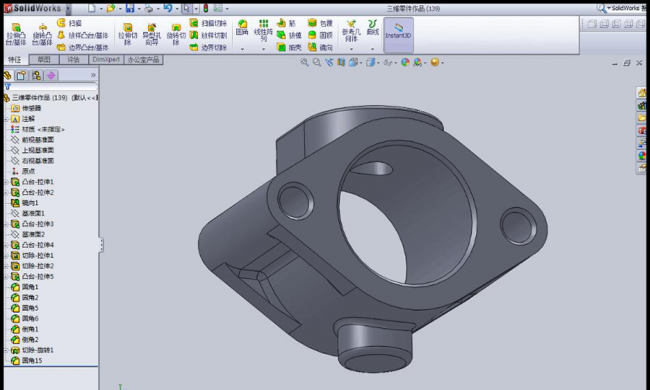
Task: Click the Dome (圆顶) tool
Action: [320, 35]
